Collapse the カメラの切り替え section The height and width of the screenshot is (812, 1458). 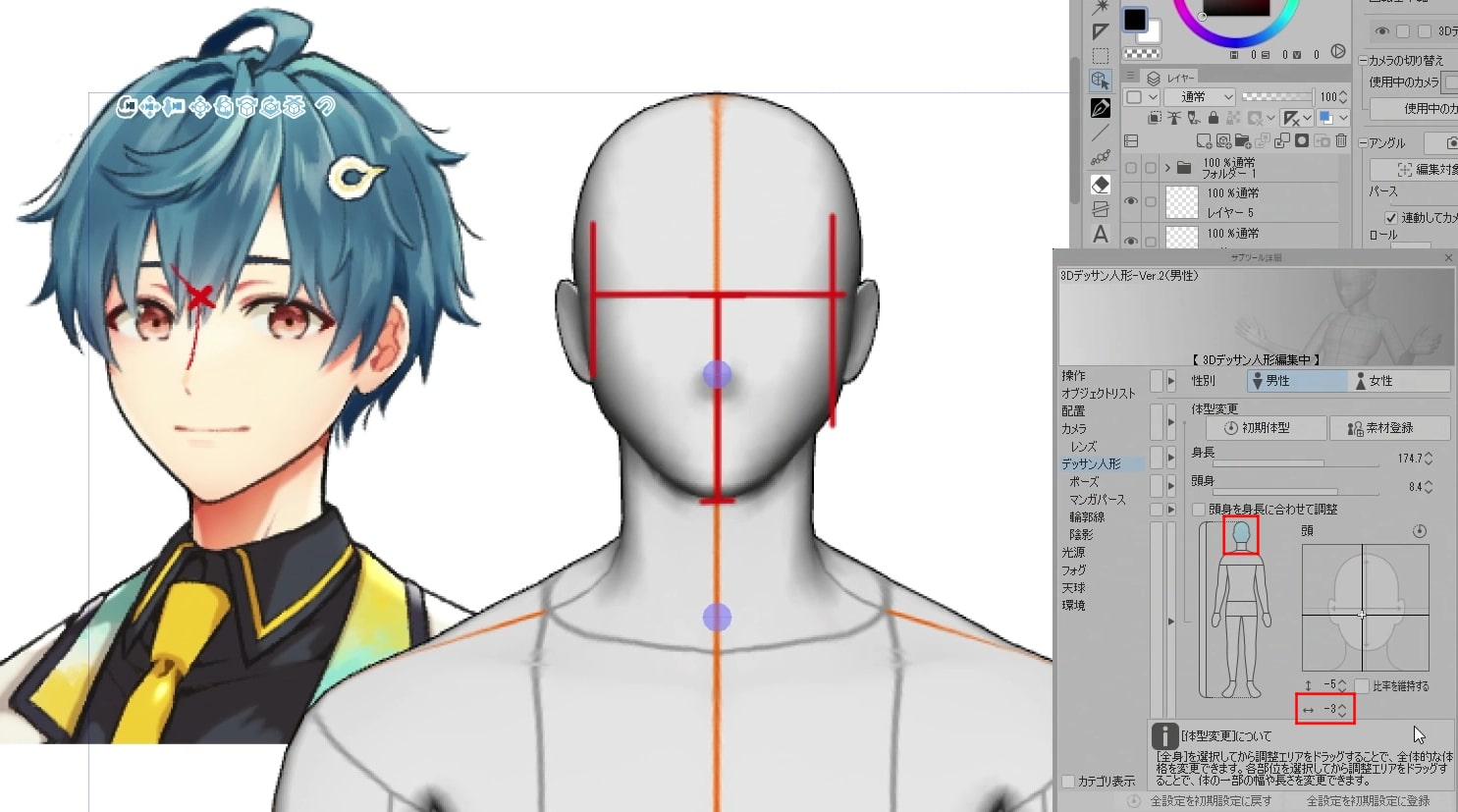1363,61
